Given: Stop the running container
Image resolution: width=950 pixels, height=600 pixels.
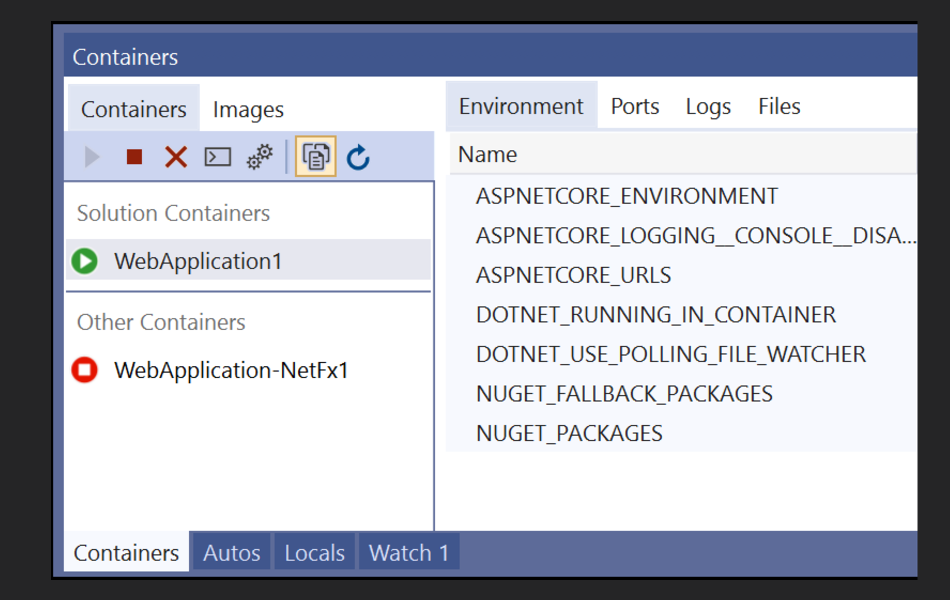Looking at the screenshot, I should [133, 156].
